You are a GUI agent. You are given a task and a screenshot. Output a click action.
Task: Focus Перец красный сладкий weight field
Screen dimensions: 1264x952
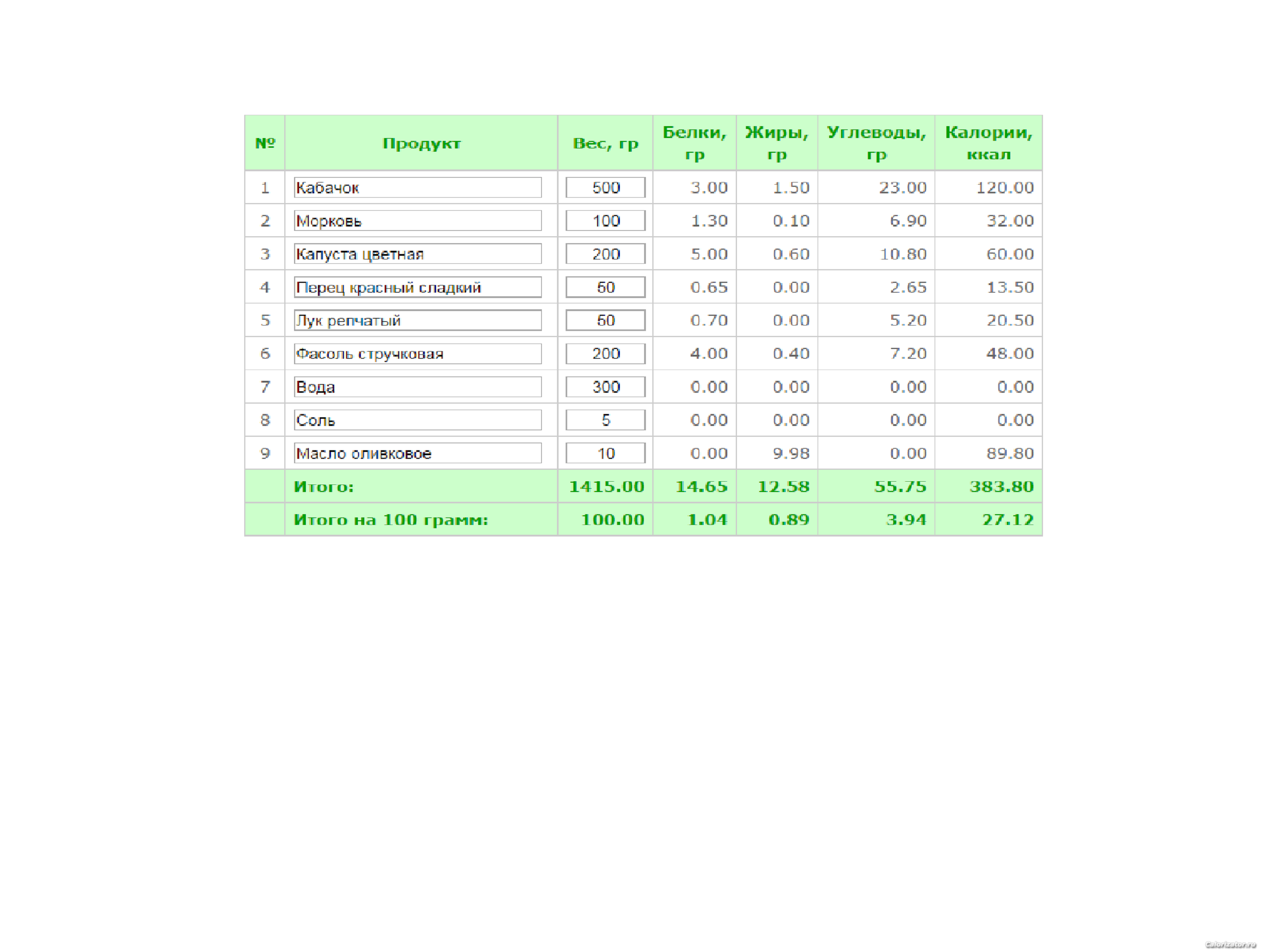point(606,287)
